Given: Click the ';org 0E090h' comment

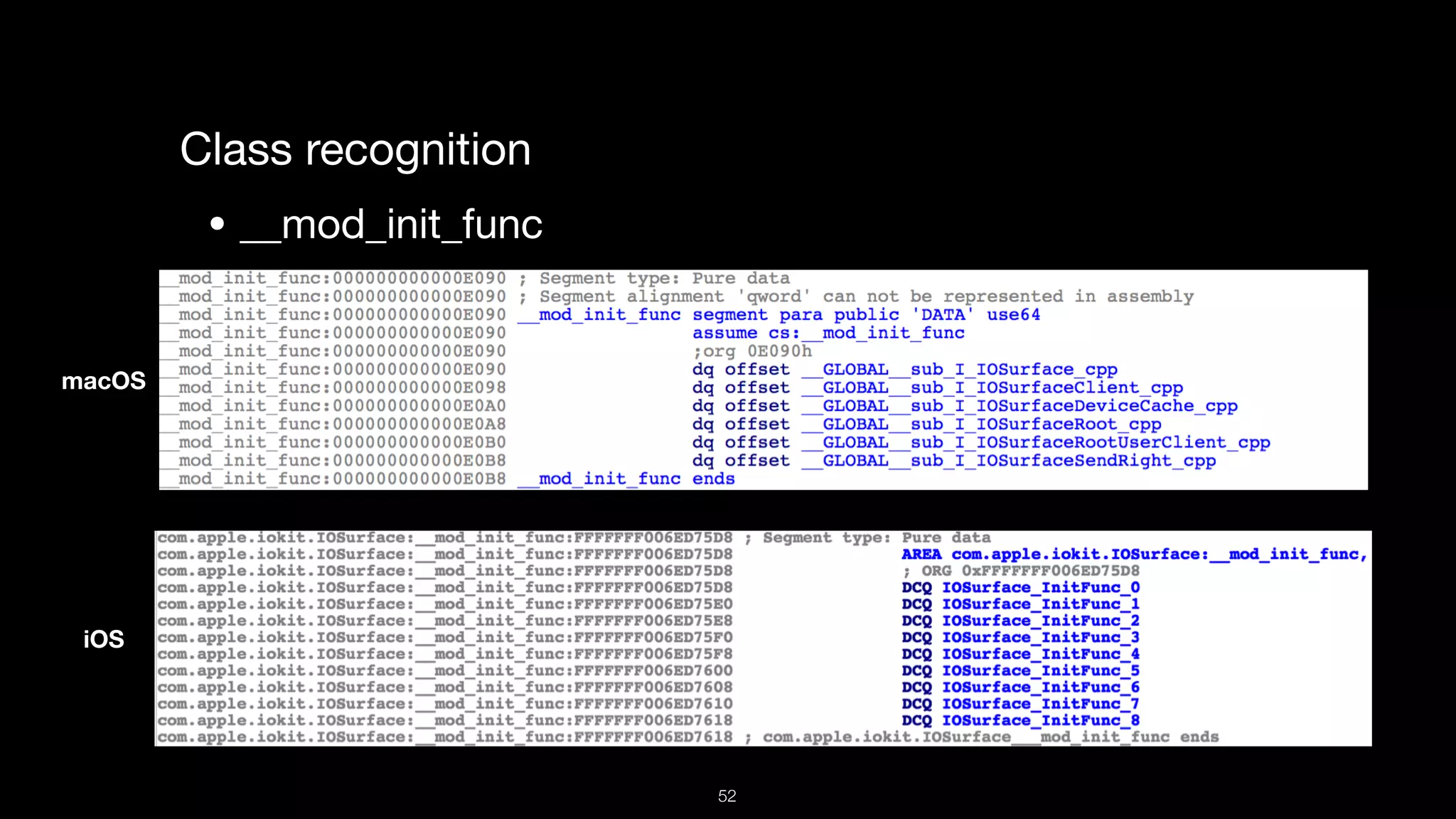Looking at the screenshot, I should tap(752, 351).
